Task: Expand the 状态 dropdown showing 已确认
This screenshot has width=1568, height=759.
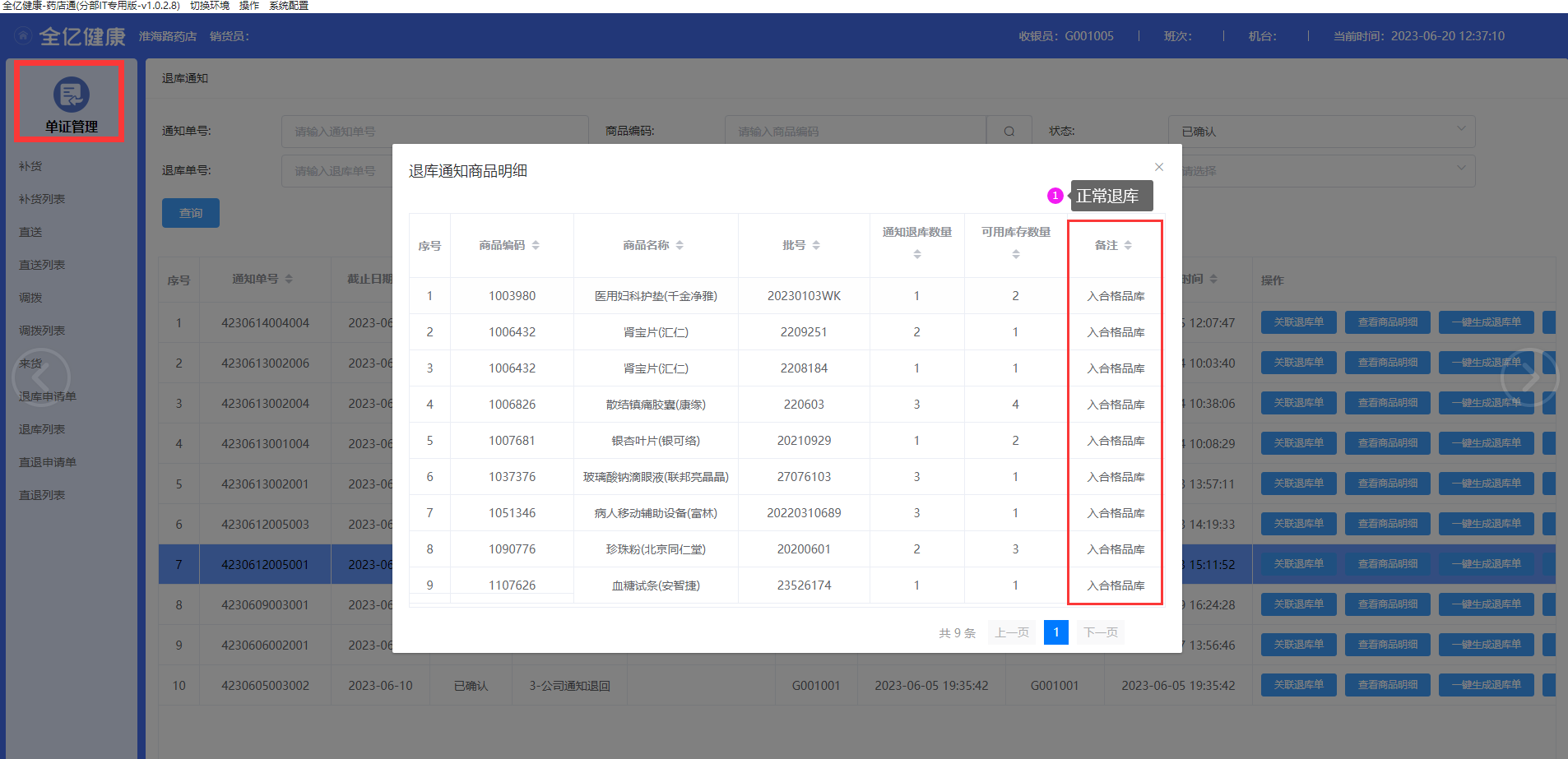Action: click(x=1321, y=132)
